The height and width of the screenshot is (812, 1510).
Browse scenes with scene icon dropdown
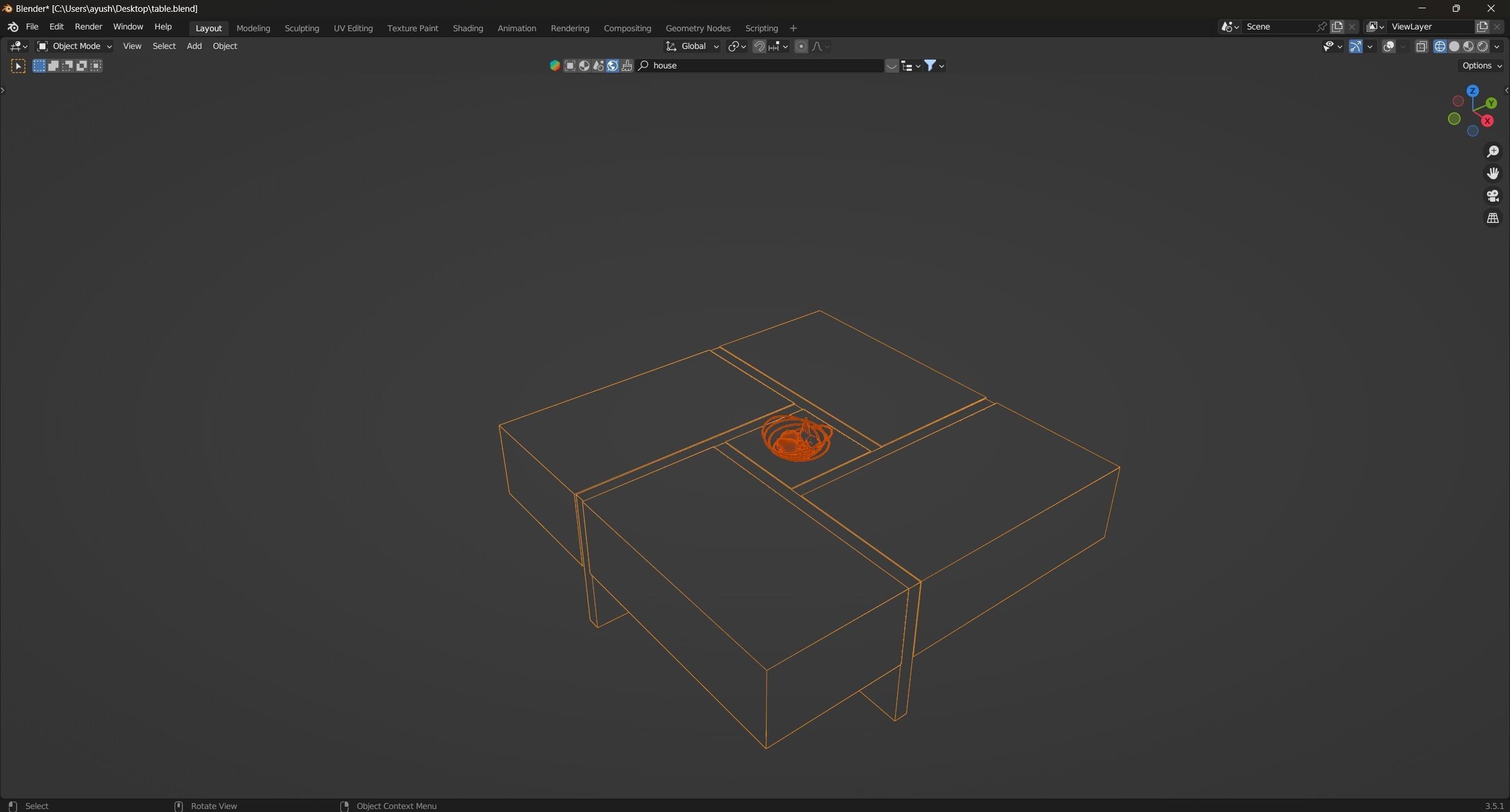tap(1229, 27)
